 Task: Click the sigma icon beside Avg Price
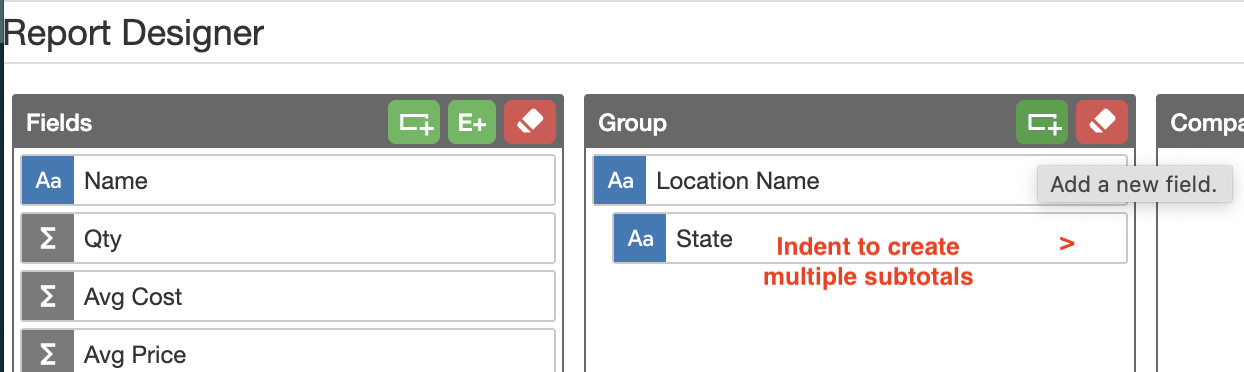coord(48,352)
